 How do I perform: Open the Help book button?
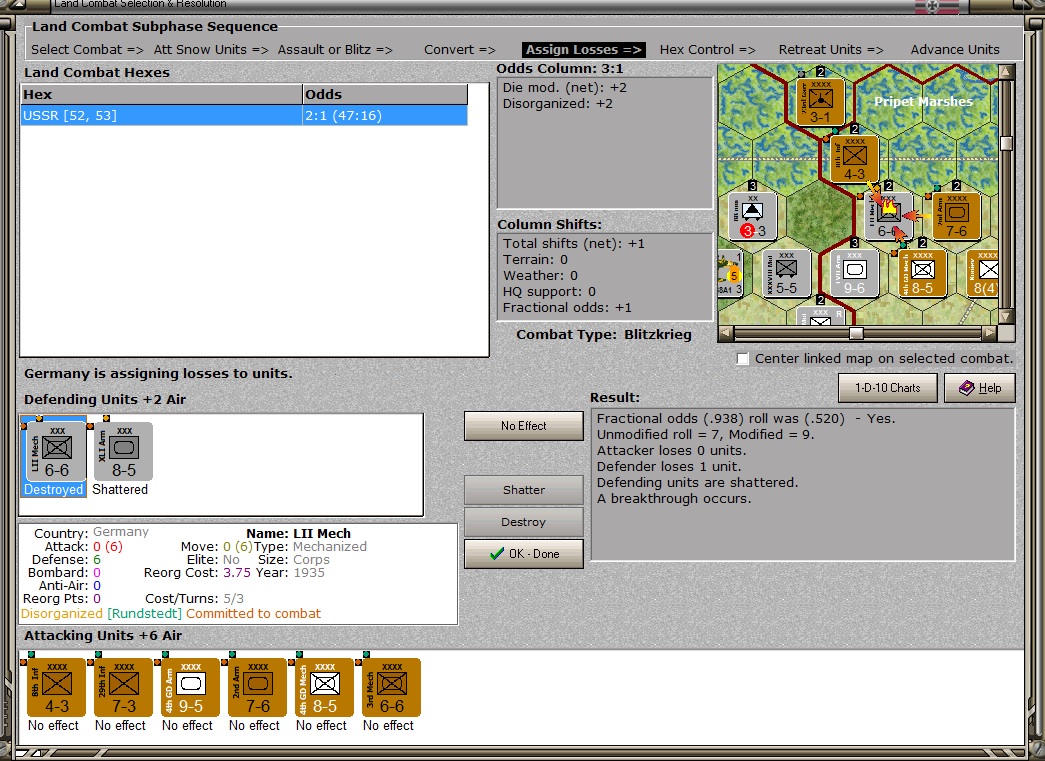979,388
